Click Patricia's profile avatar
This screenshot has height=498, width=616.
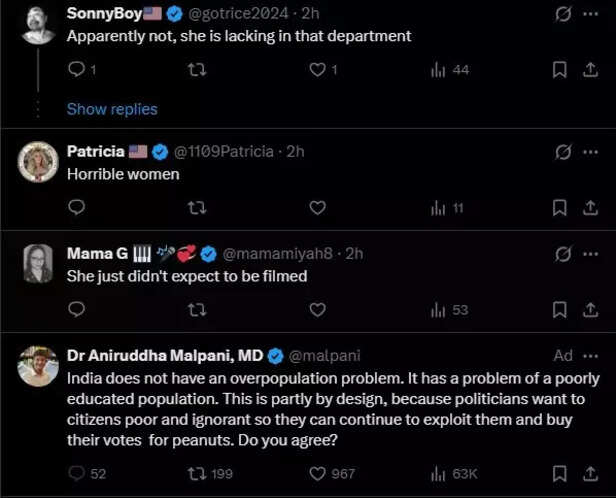[x=38, y=161]
